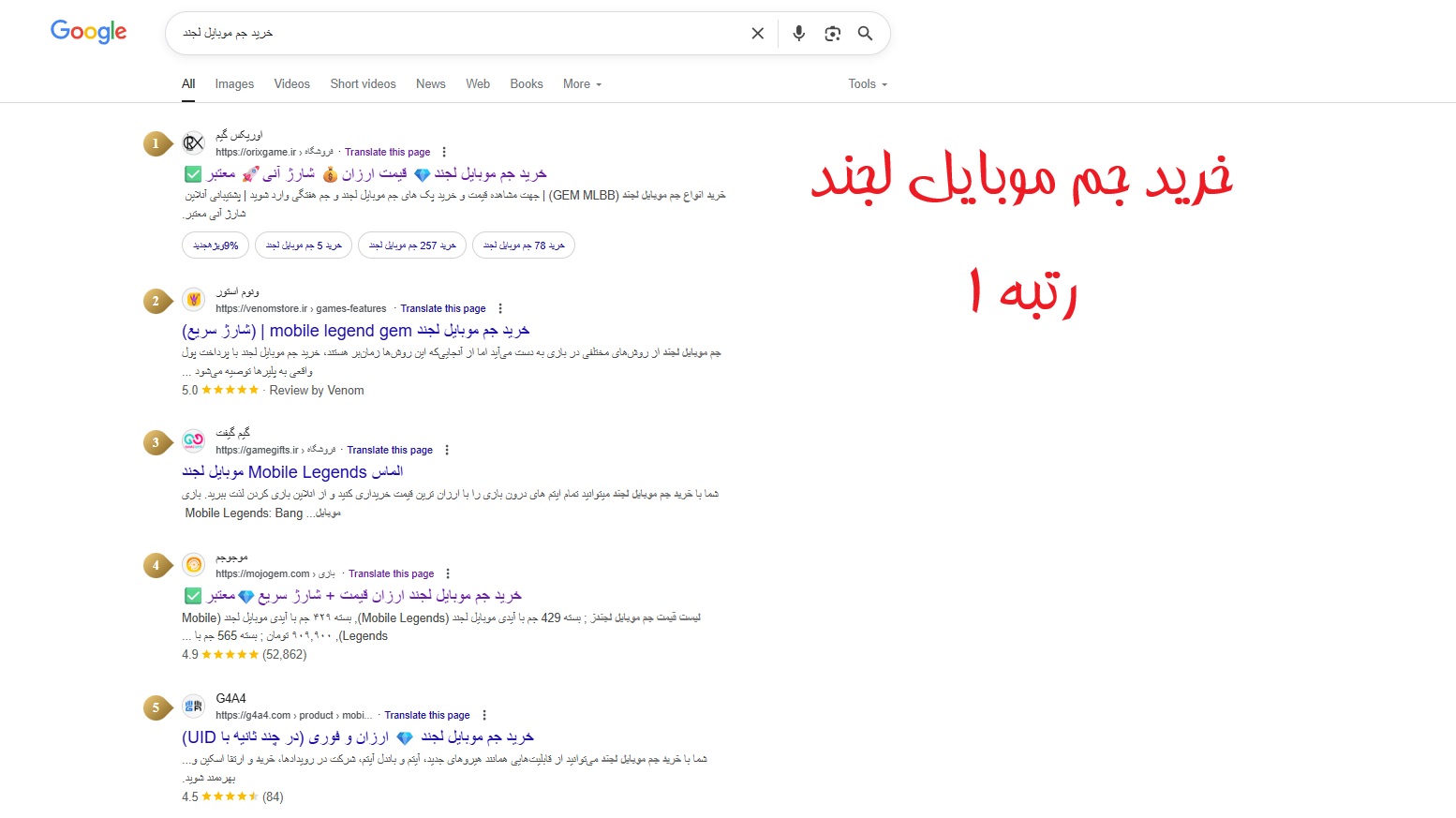Viewport: 1456px width, 818px height.
Task: Click the https://g4a4.com product URL text
Action: point(293,715)
